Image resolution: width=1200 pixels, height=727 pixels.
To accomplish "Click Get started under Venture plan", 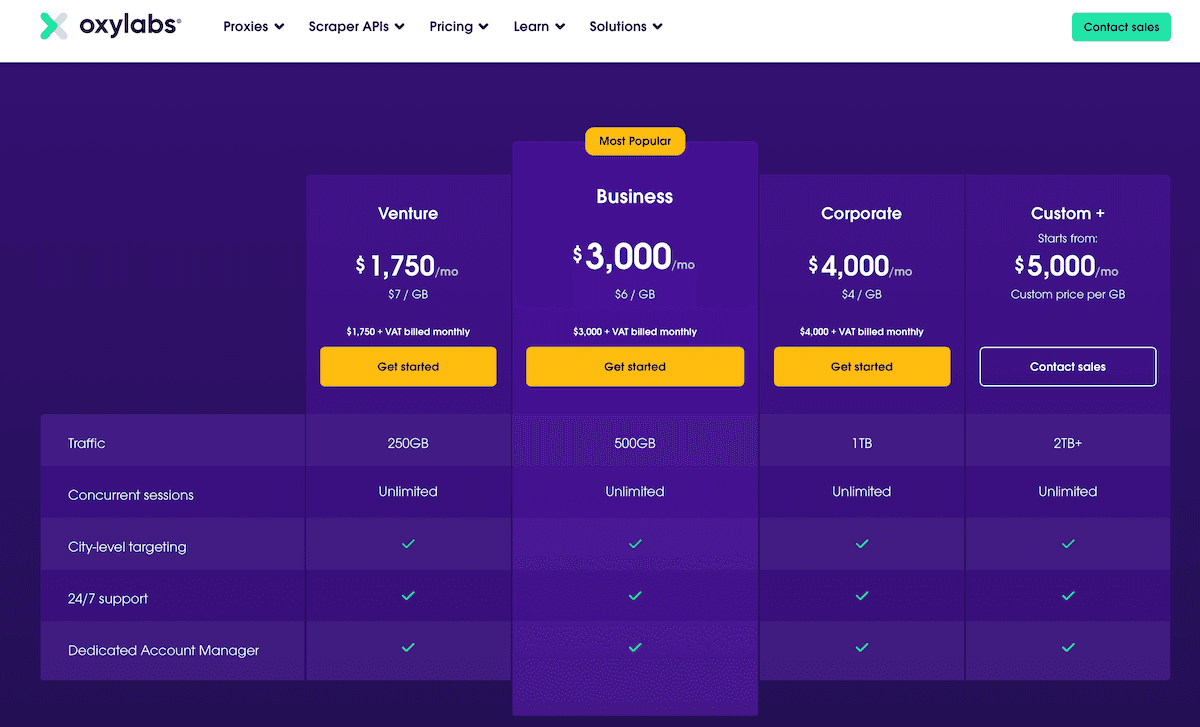I will tap(408, 367).
